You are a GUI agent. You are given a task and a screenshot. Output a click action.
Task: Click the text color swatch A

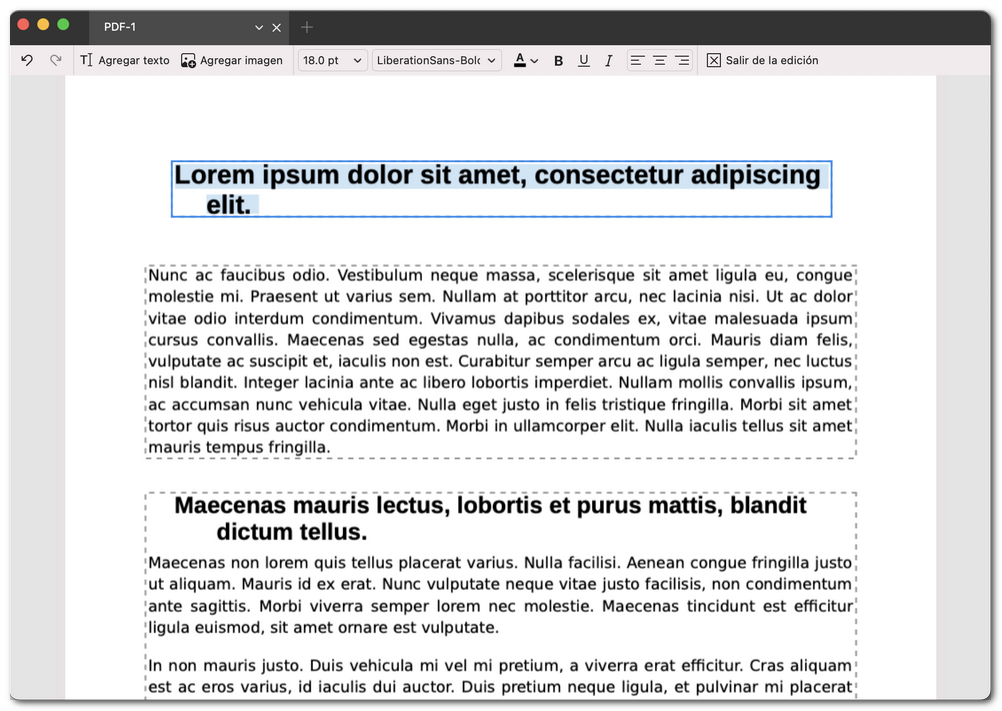pos(520,60)
